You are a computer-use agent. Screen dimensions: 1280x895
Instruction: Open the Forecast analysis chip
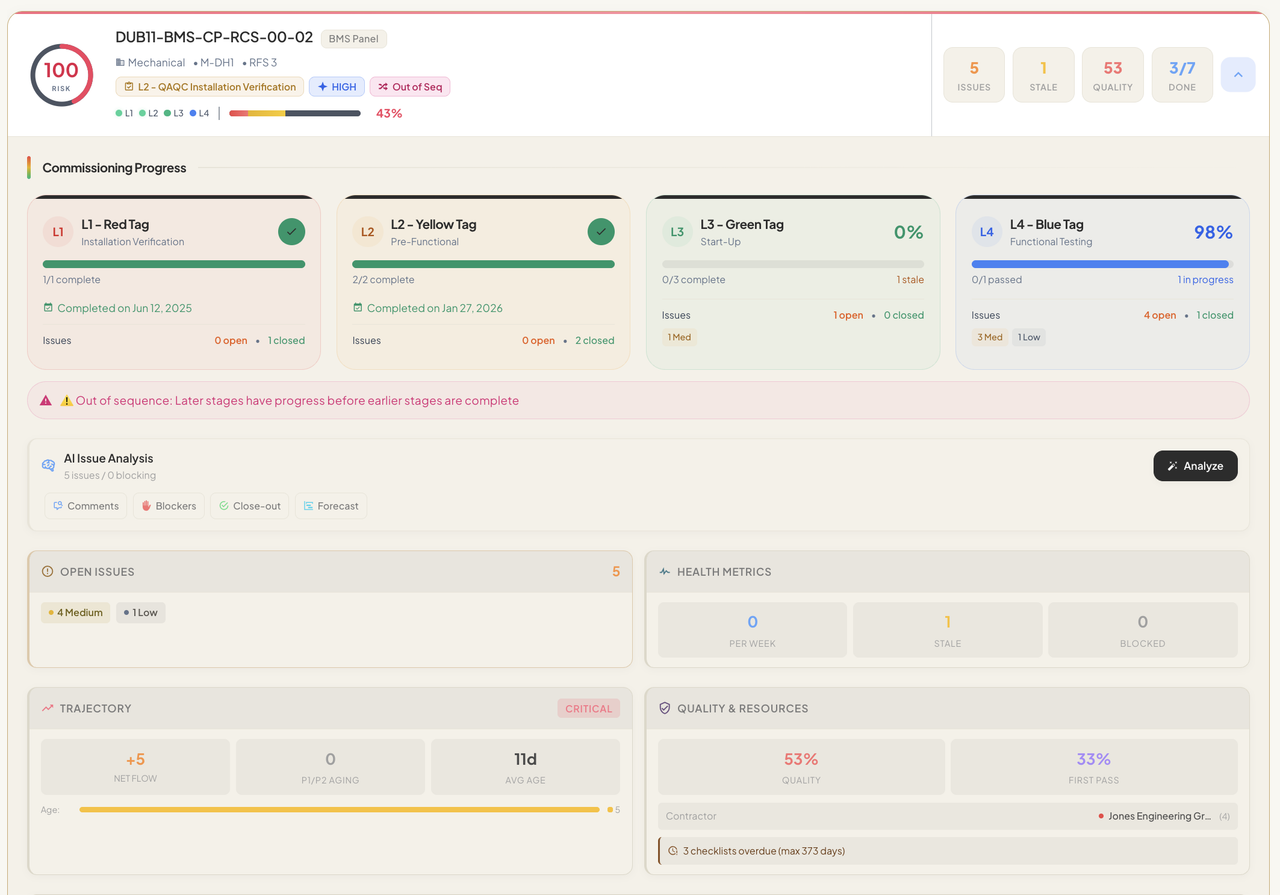[331, 506]
